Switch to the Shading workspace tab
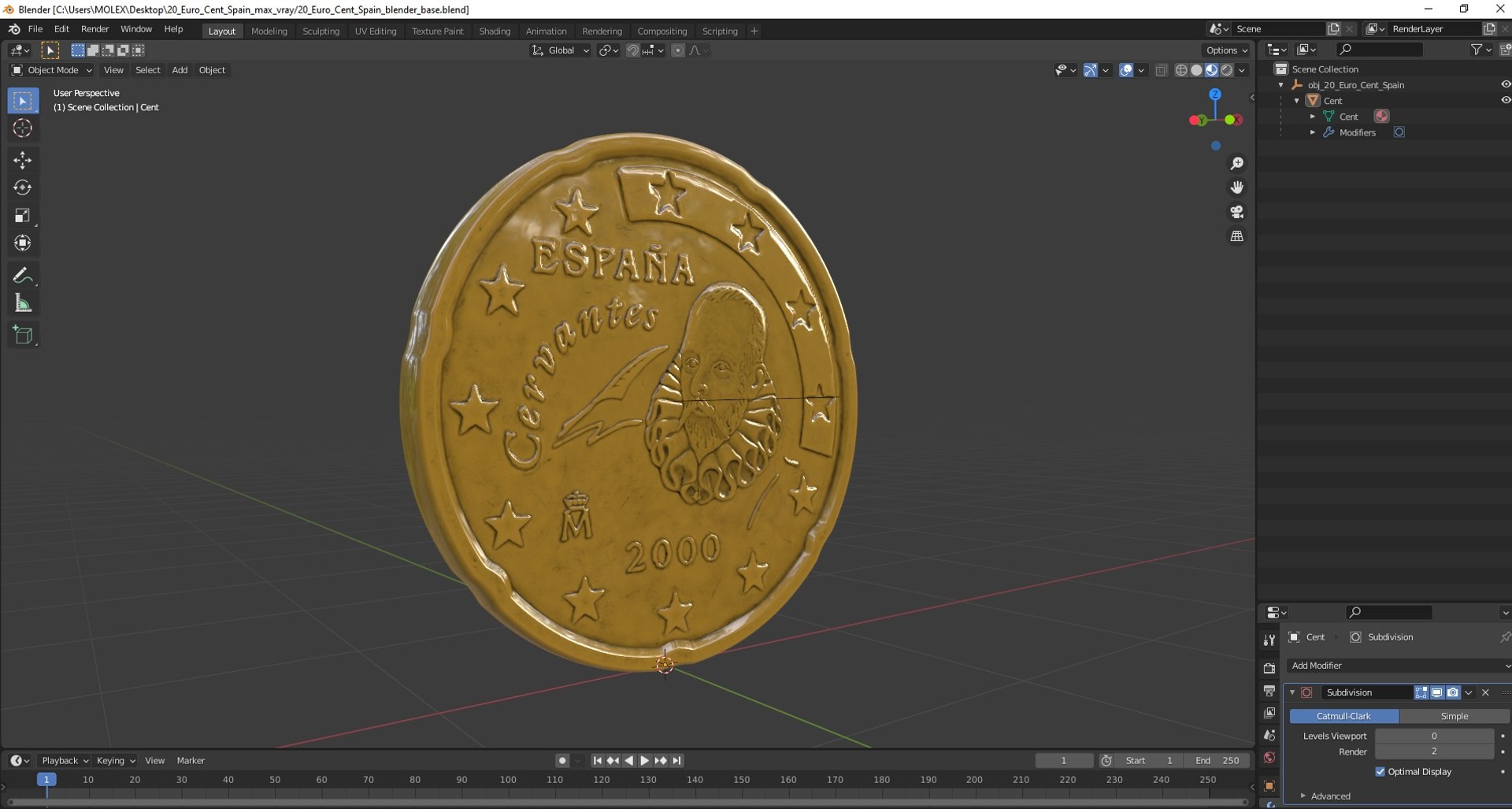The height and width of the screenshot is (809, 1512). (495, 31)
